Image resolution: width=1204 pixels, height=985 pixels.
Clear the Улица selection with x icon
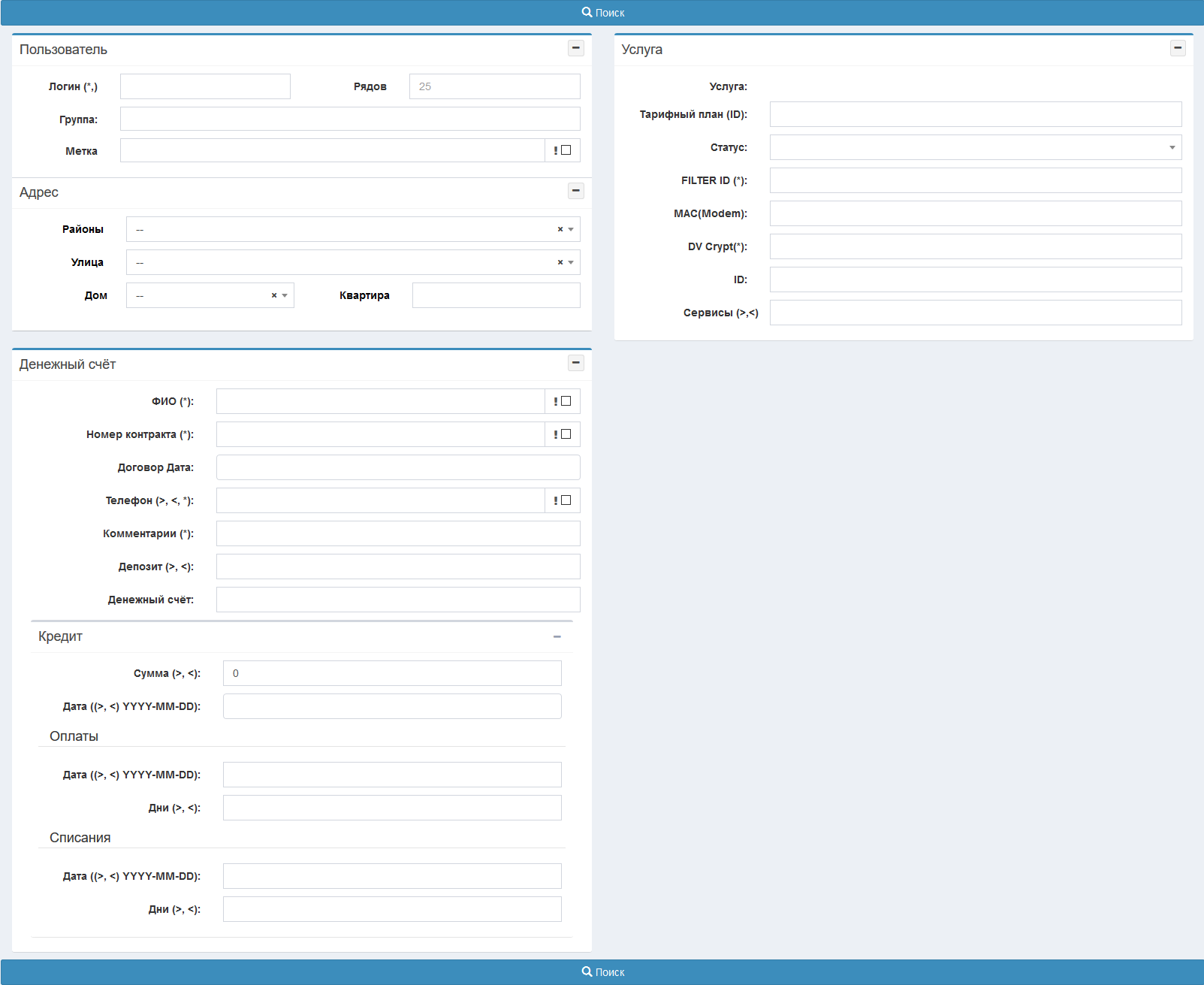560,262
